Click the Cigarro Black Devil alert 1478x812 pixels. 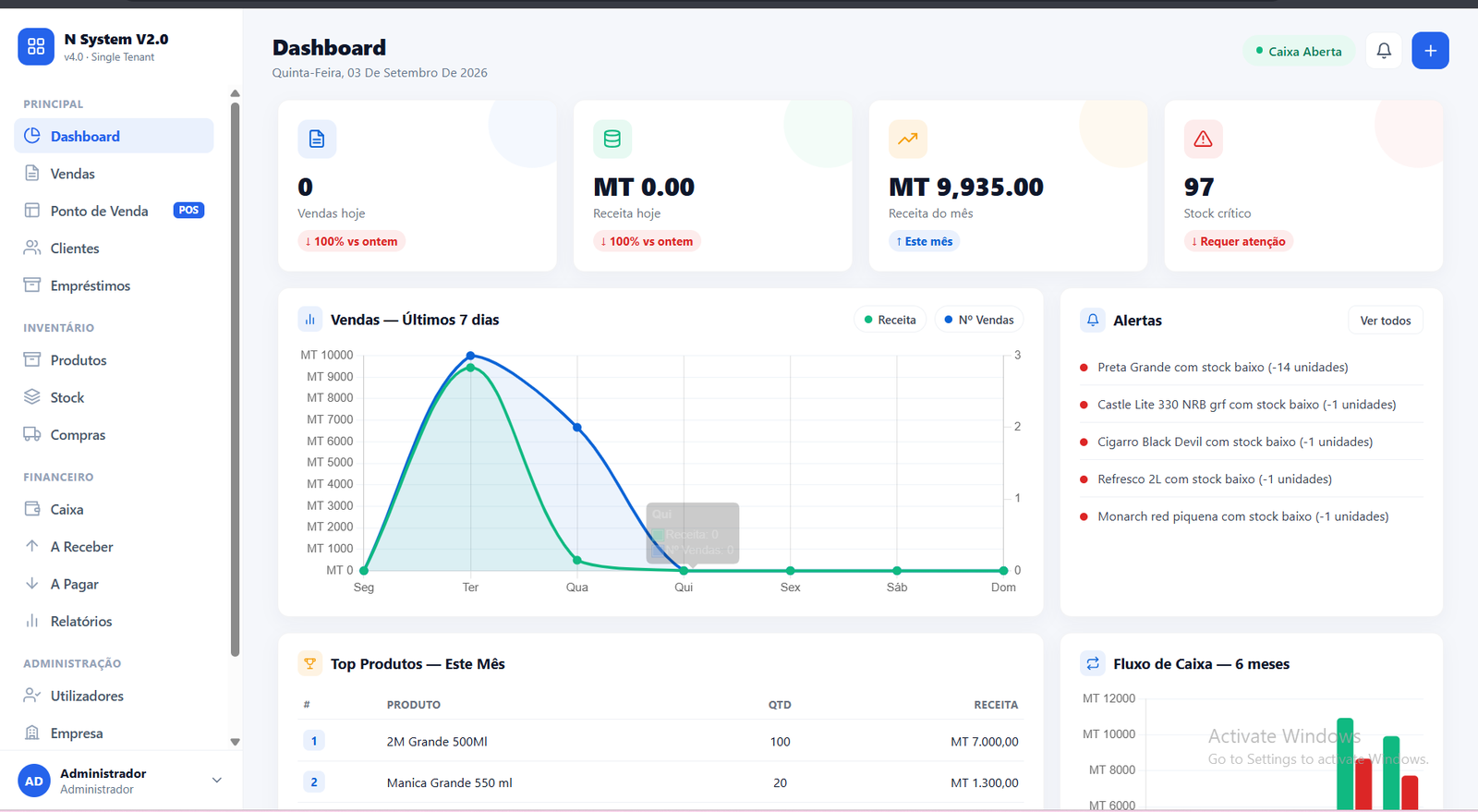click(x=1252, y=442)
